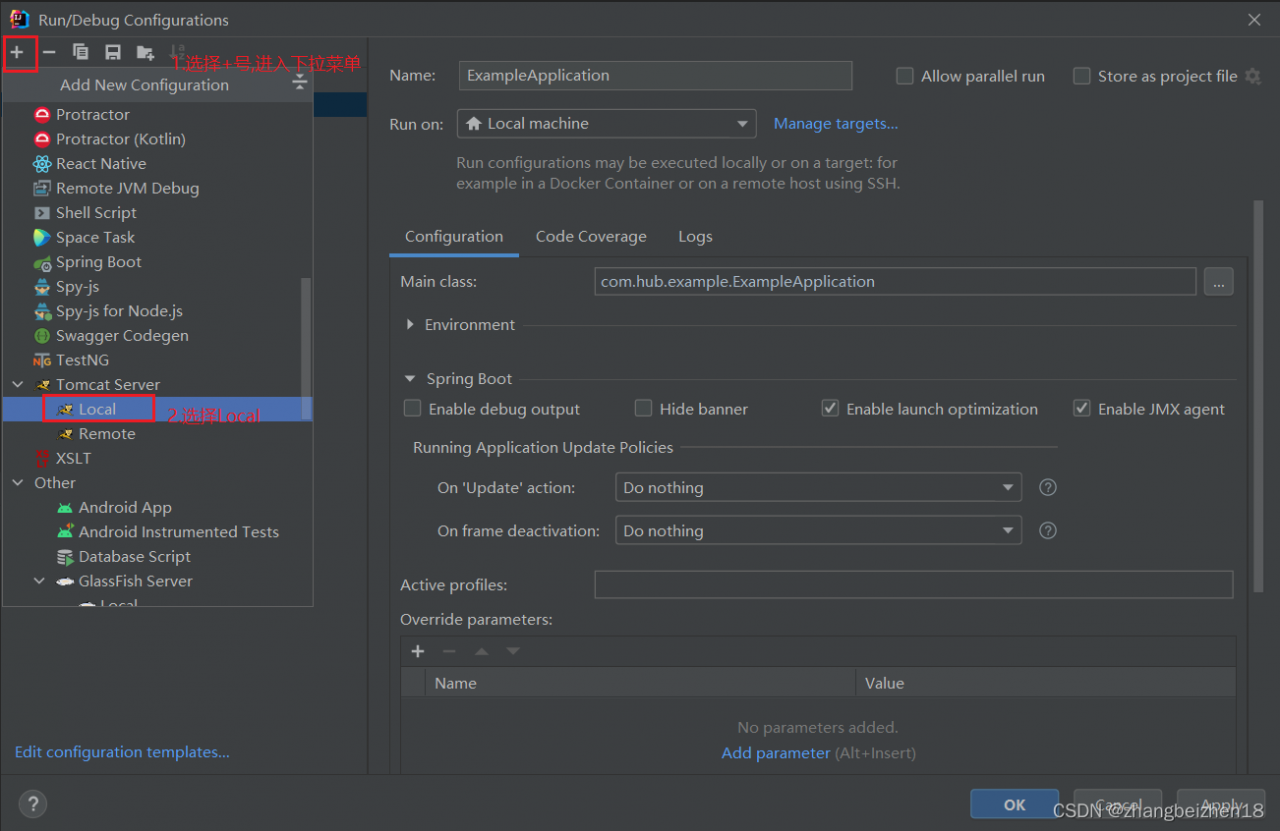Click the add override parameter plus icon
Image resolution: width=1280 pixels, height=831 pixels.
coord(418,651)
